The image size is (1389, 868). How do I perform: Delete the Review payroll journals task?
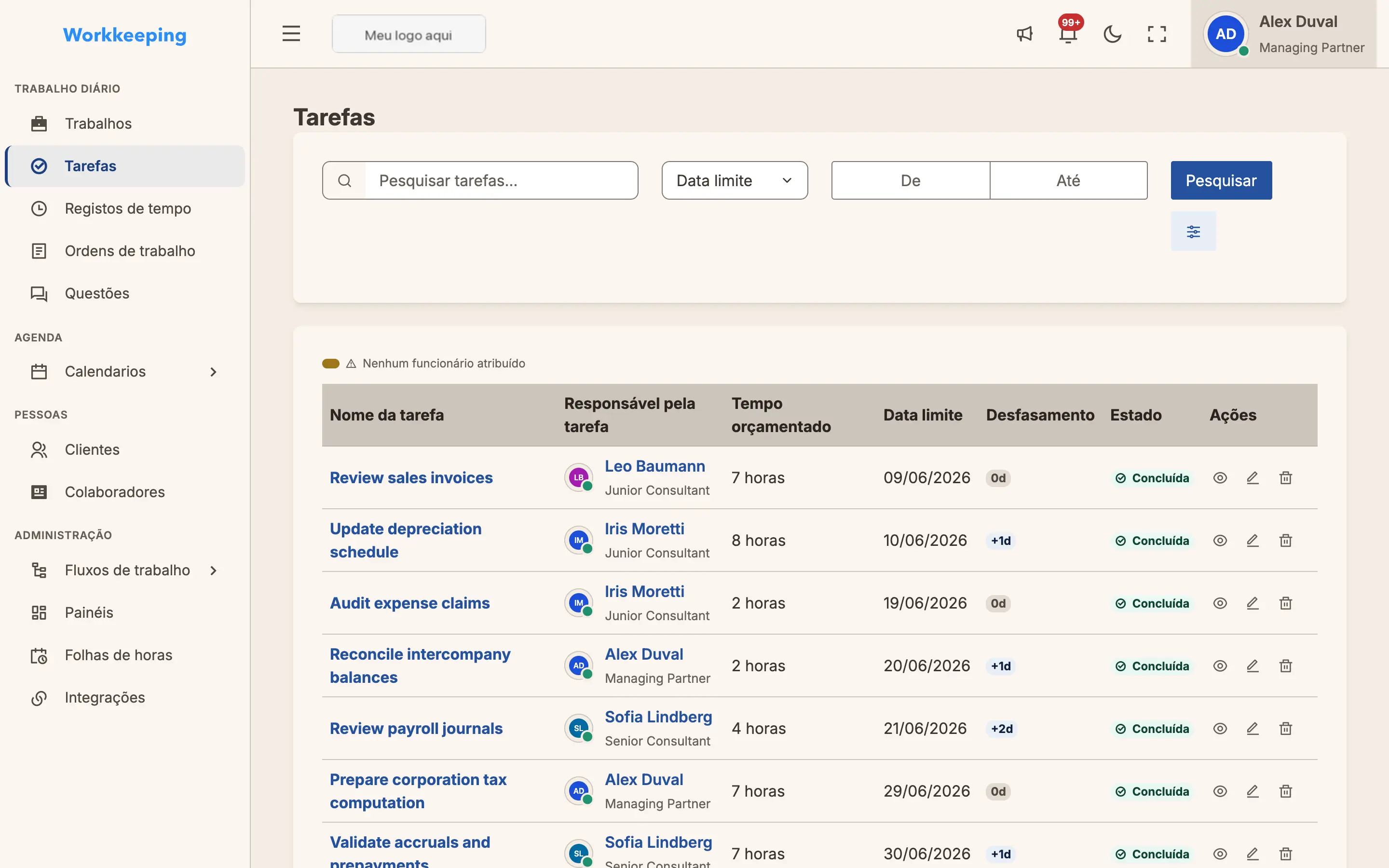pyautogui.click(x=1286, y=728)
